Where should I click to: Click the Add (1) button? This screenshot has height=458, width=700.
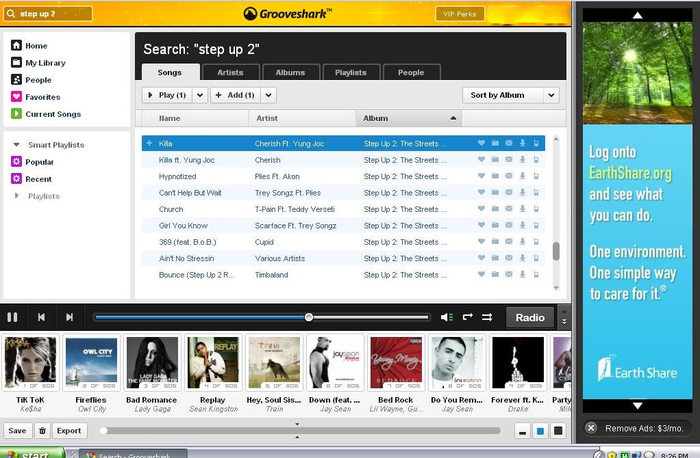point(235,95)
